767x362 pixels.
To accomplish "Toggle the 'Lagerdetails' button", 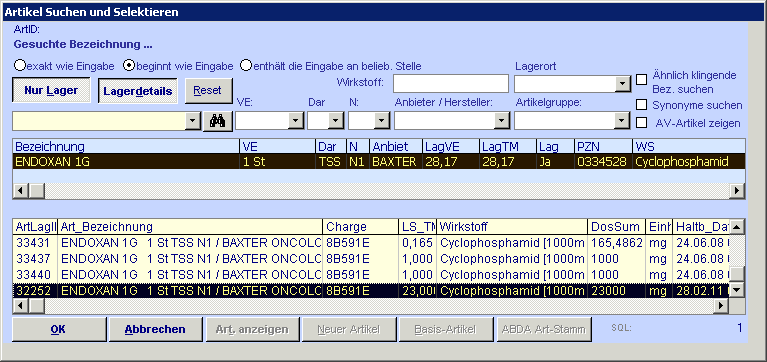I will (138, 91).
